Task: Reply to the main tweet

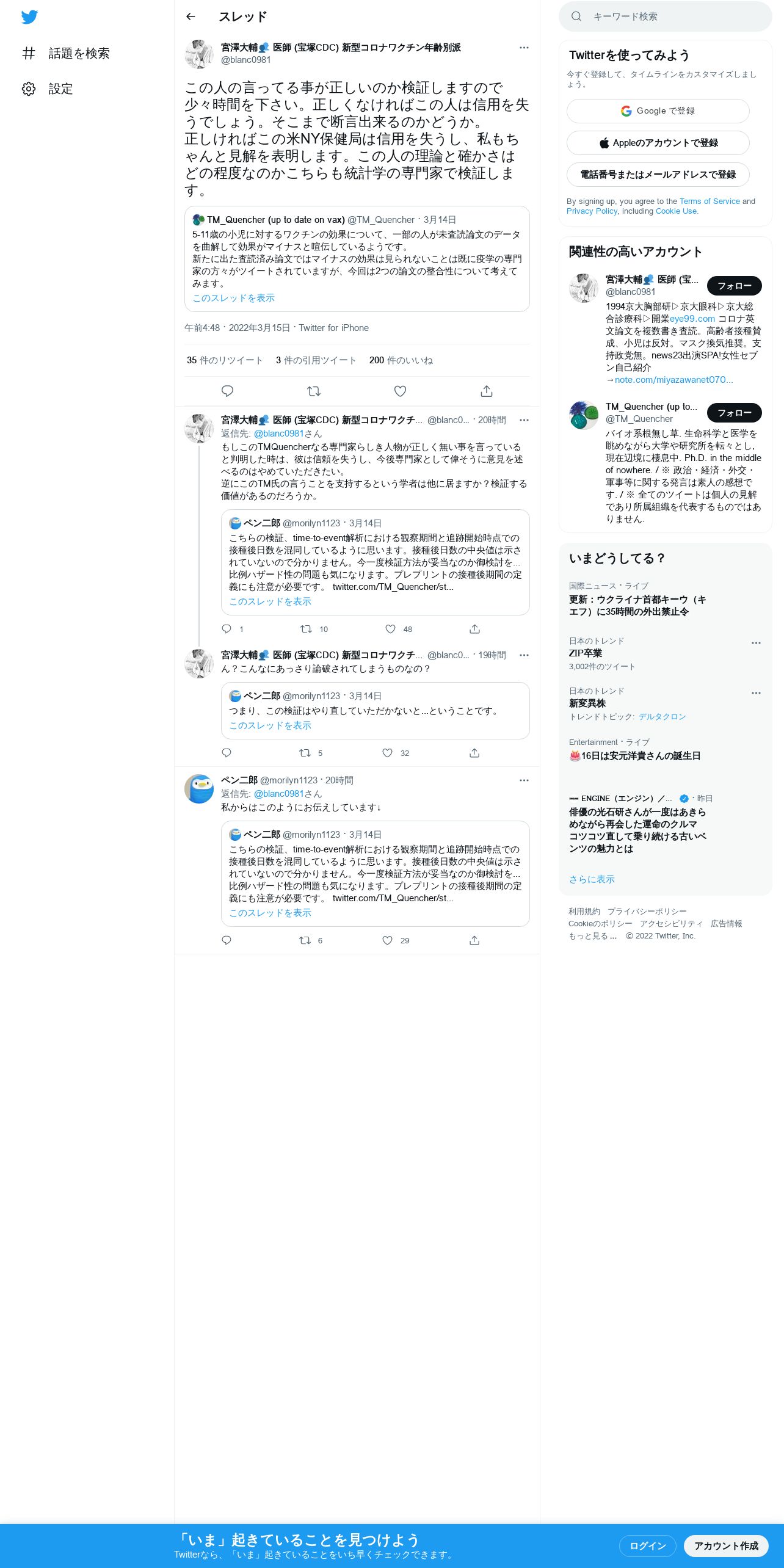Action: click(227, 391)
